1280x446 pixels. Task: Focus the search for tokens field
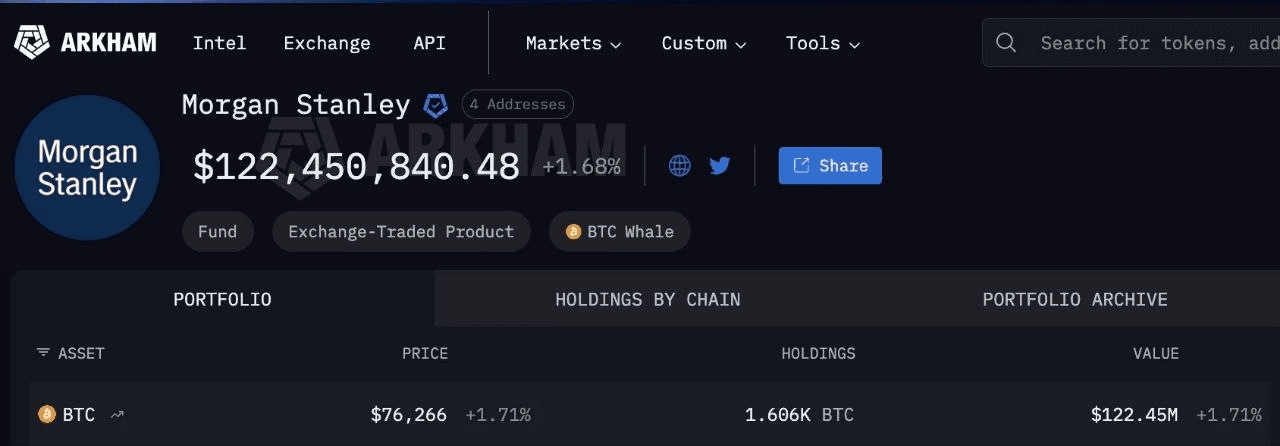(x=1150, y=43)
